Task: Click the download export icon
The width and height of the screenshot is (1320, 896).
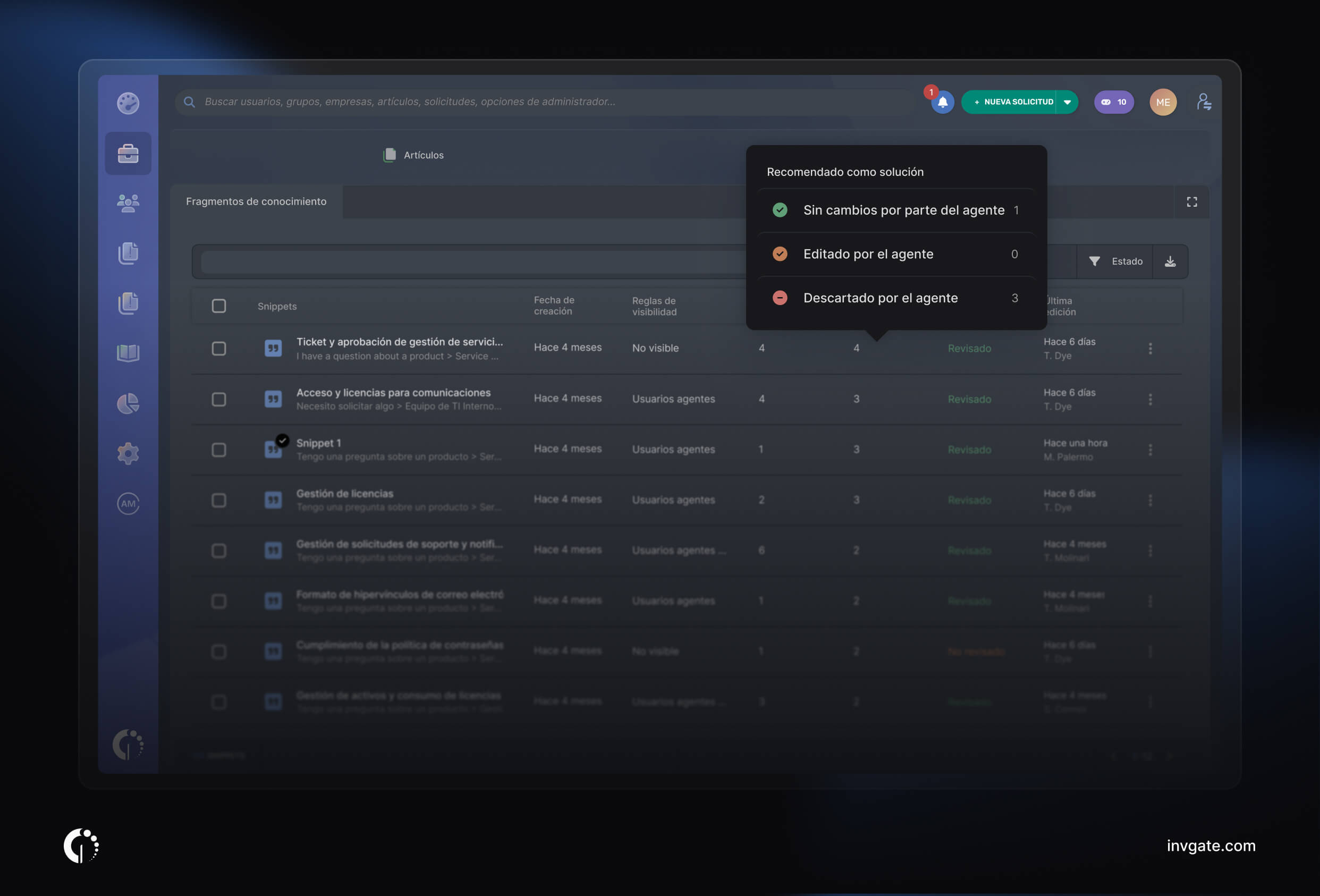Action: coord(1170,261)
